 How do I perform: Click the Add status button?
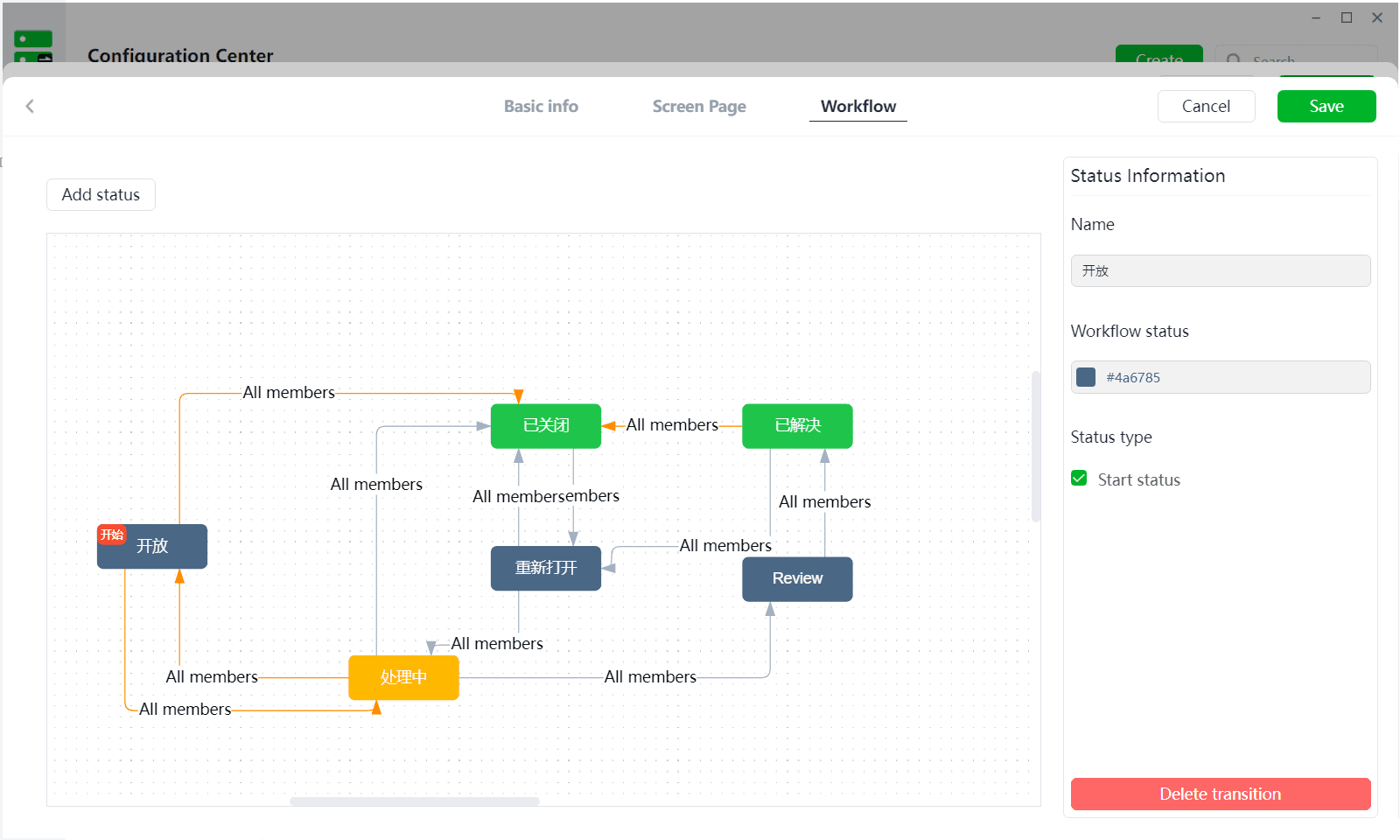coord(101,194)
